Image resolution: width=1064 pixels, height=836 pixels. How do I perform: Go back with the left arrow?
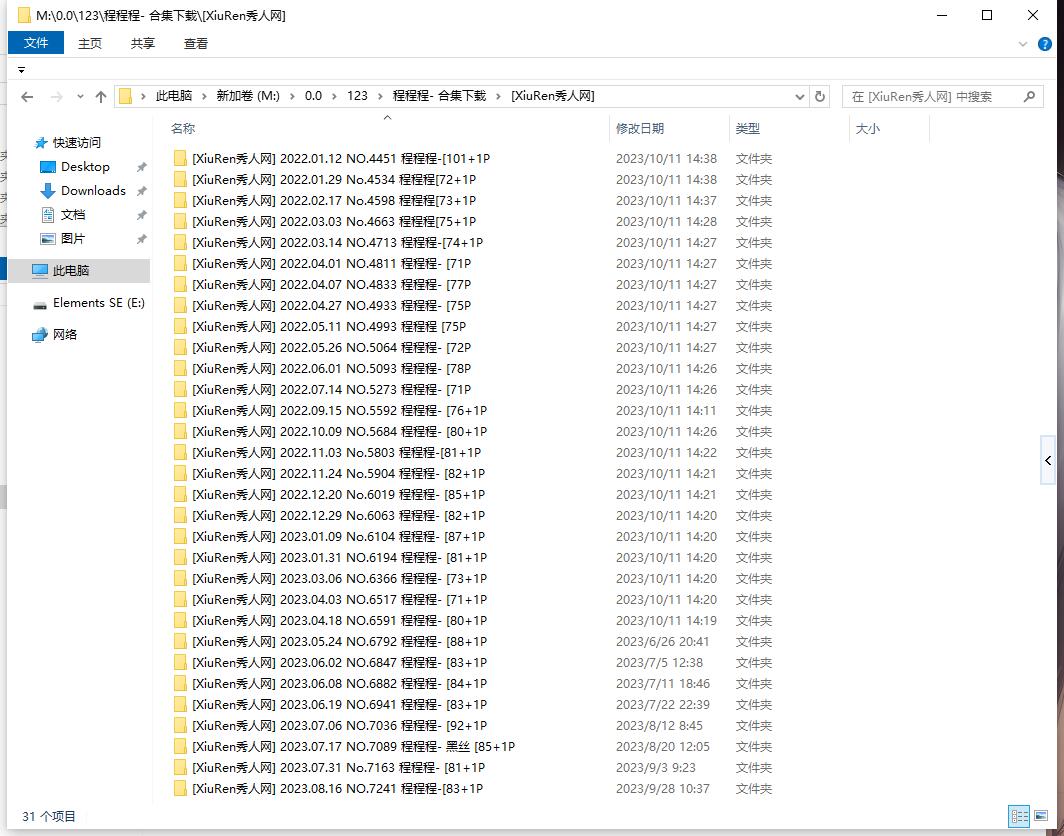[27, 97]
